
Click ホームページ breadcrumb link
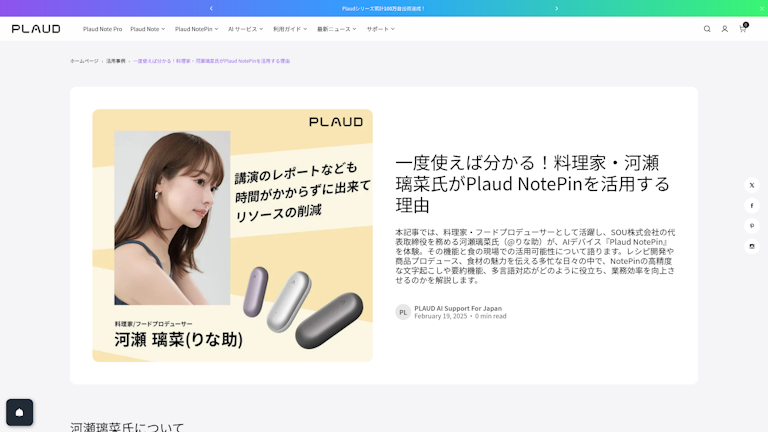coord(84,61)
